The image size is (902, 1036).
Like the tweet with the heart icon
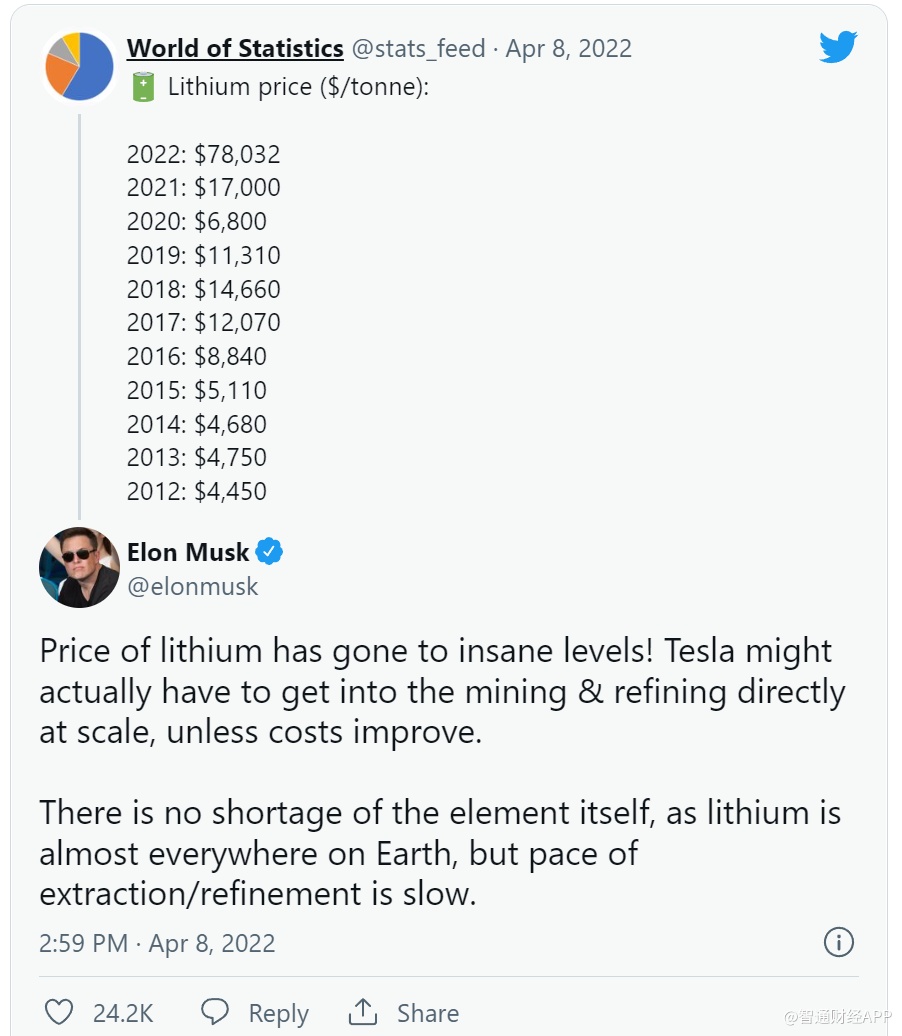click(x=59, y=1012)
